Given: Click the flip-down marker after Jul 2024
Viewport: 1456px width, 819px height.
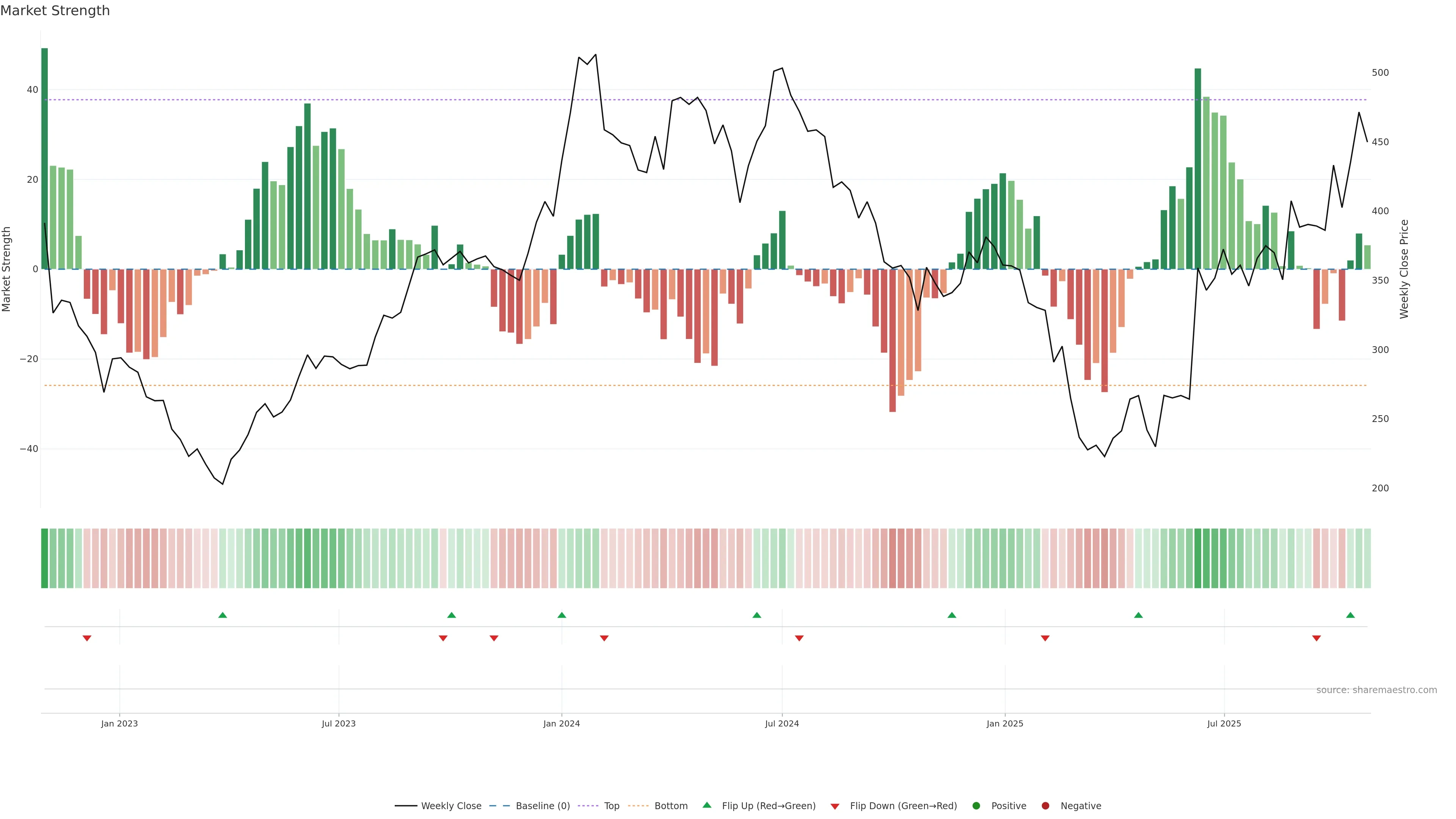Looking at the screenshot, I should pyautogui.click(x=799, y=638).
